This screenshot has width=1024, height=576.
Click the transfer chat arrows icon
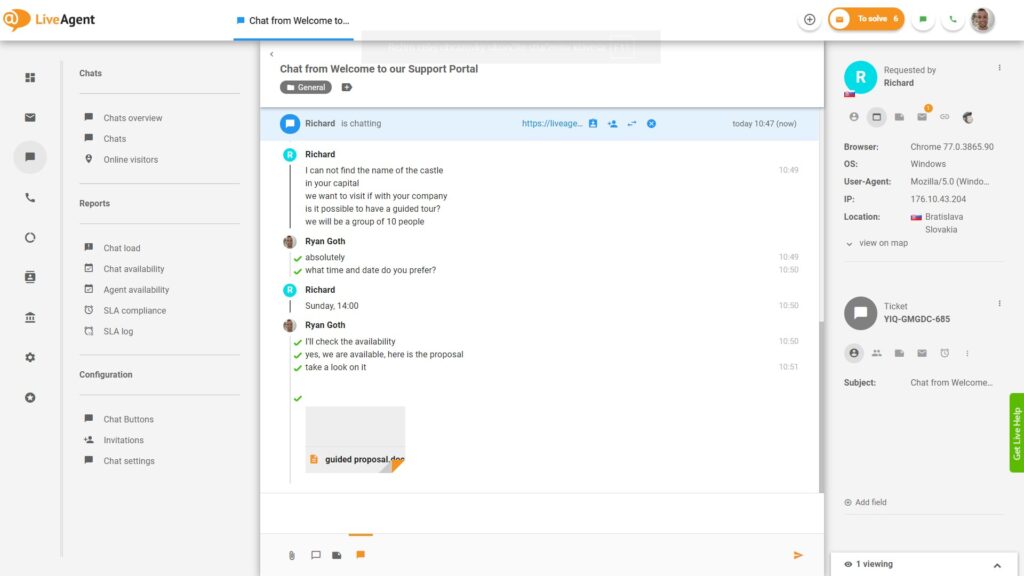point(631,124)
